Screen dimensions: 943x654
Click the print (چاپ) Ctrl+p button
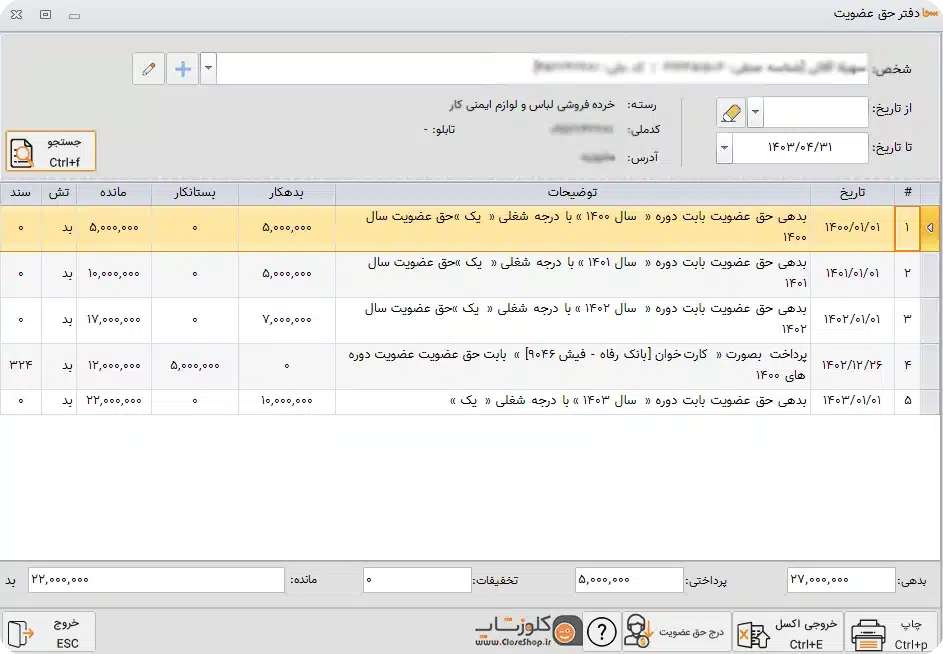pyautogui.click(x=892, y=632)
